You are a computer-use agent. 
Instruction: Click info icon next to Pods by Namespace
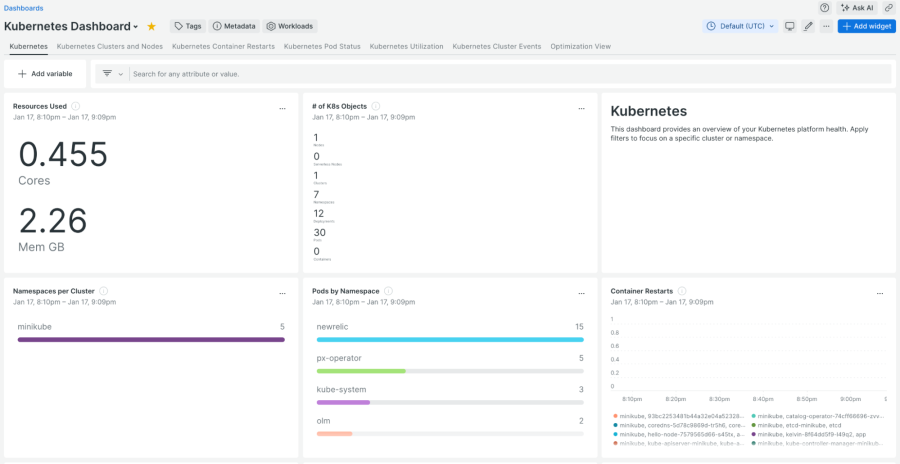pyautogui.click(x=389, y=291)
